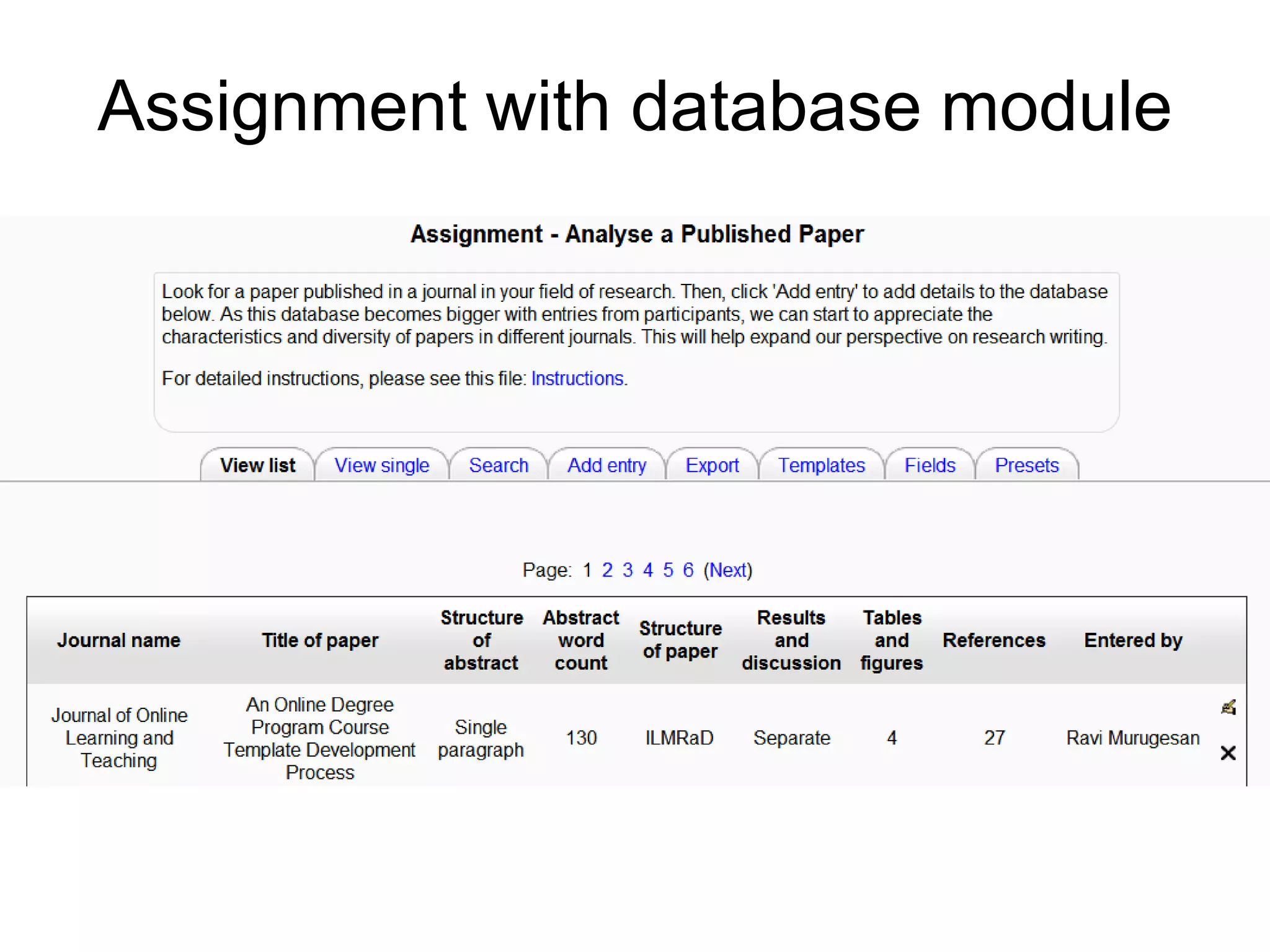Viewport: 1270px width, 952px height.
Task: Click the Structure of abstract column header
Action: [x=481, y=640]
